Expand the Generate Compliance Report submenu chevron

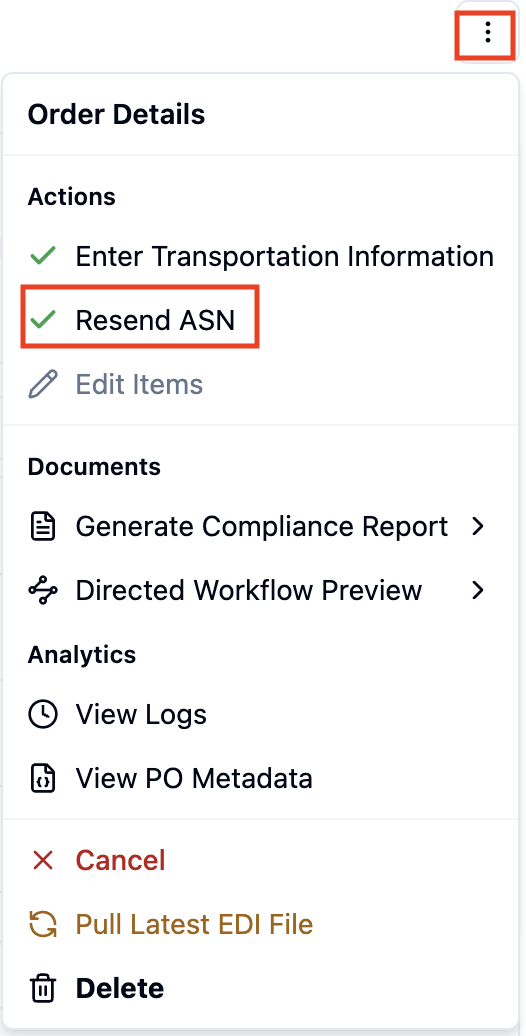pyautogui.click(x=478, y=527)
